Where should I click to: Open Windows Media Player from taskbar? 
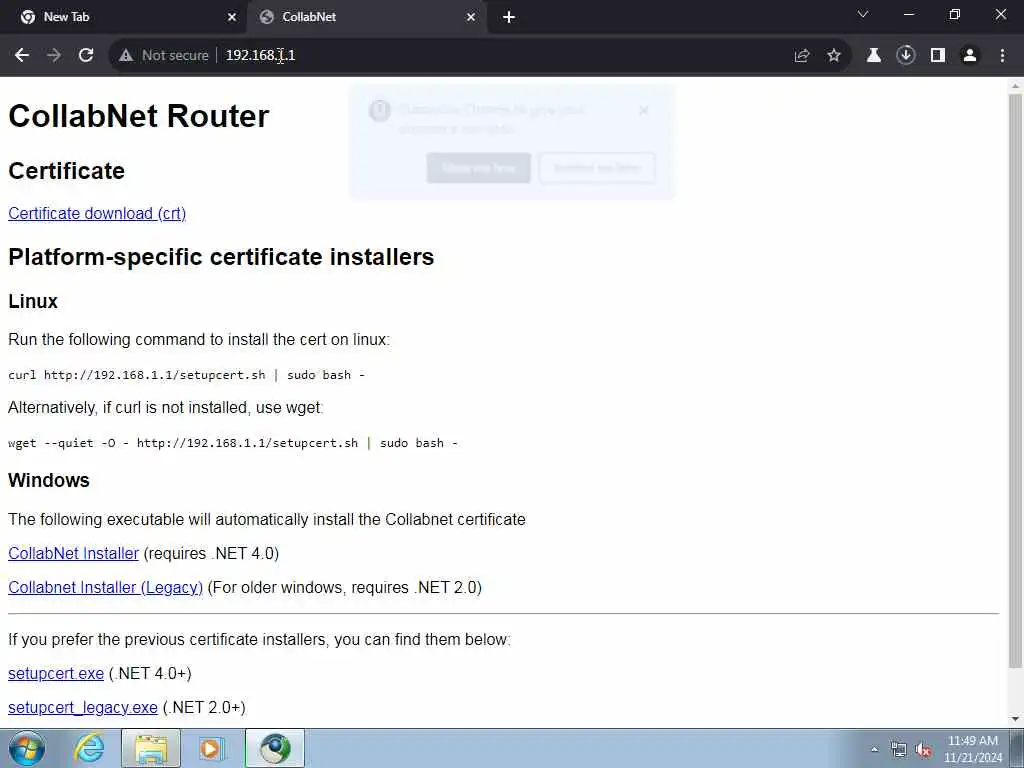coord(211,748)
